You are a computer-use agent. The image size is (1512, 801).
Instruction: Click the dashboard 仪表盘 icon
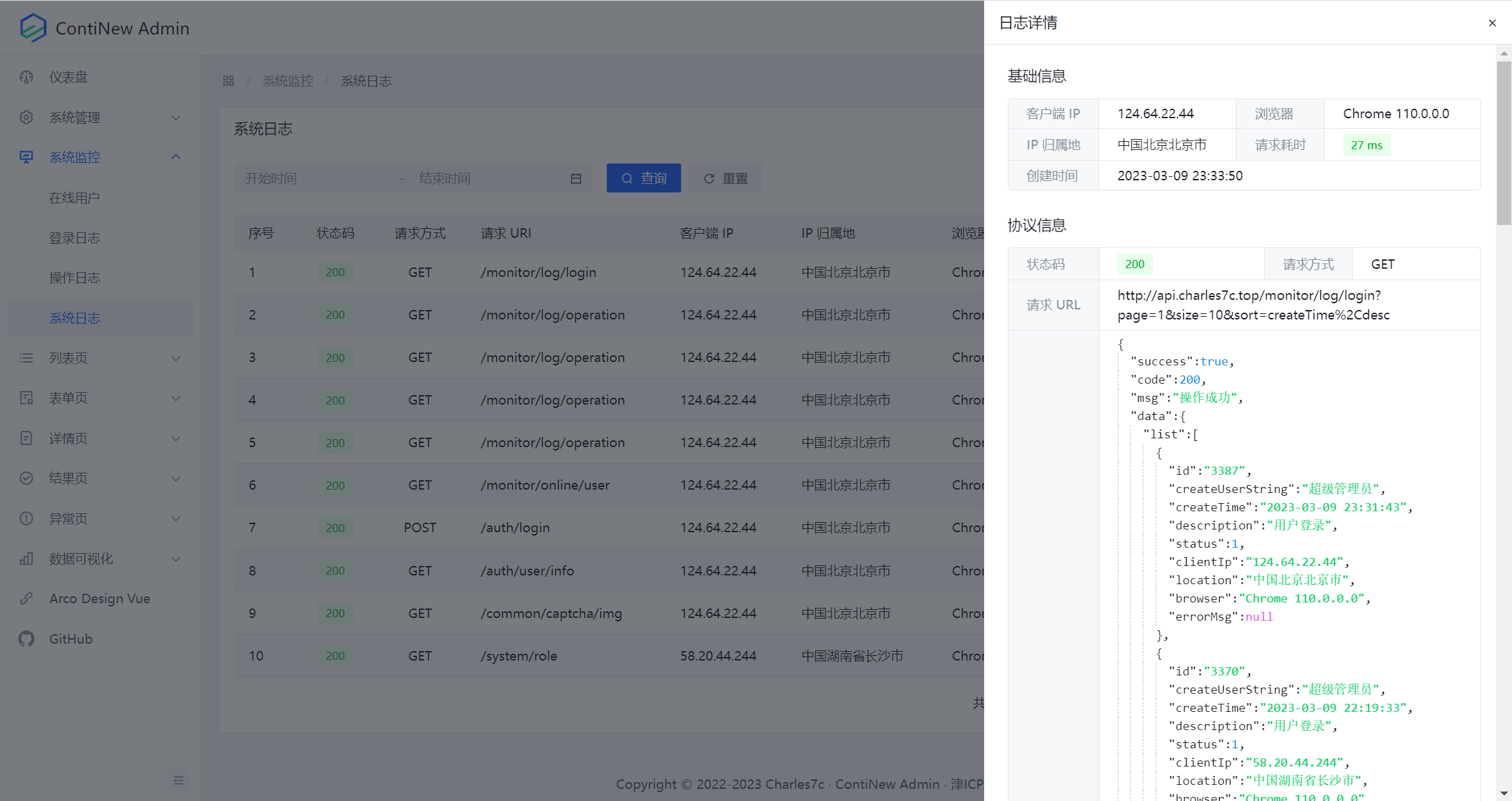(x=26, y=77)
